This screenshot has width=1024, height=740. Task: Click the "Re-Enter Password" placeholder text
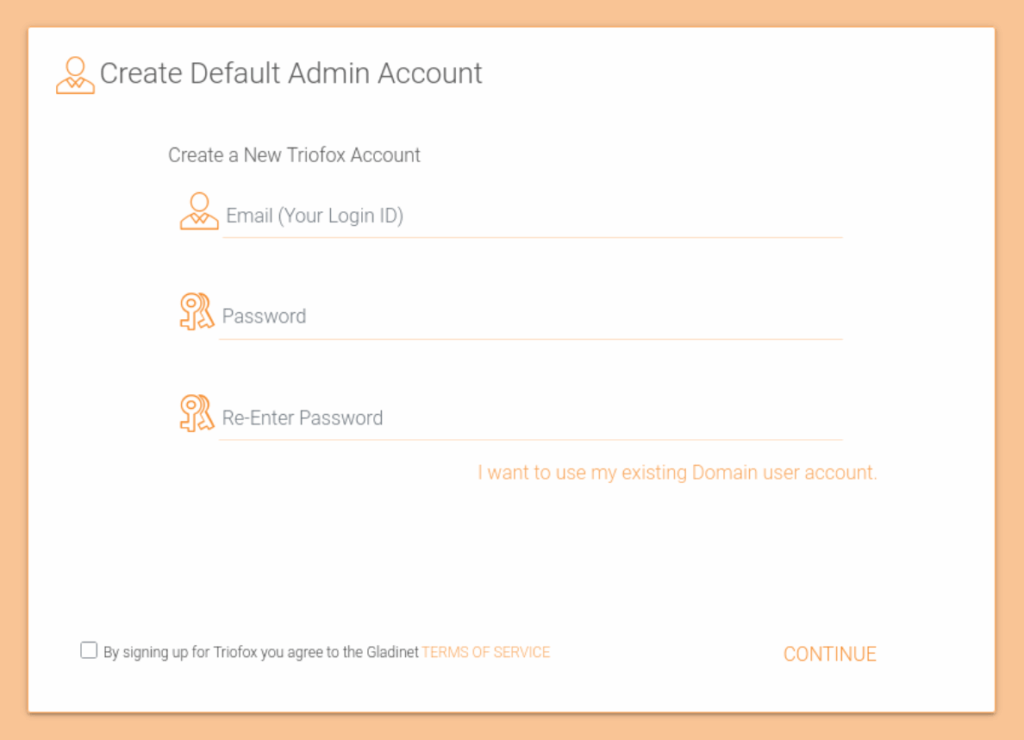pyautogui.click(x=302, y=418)
